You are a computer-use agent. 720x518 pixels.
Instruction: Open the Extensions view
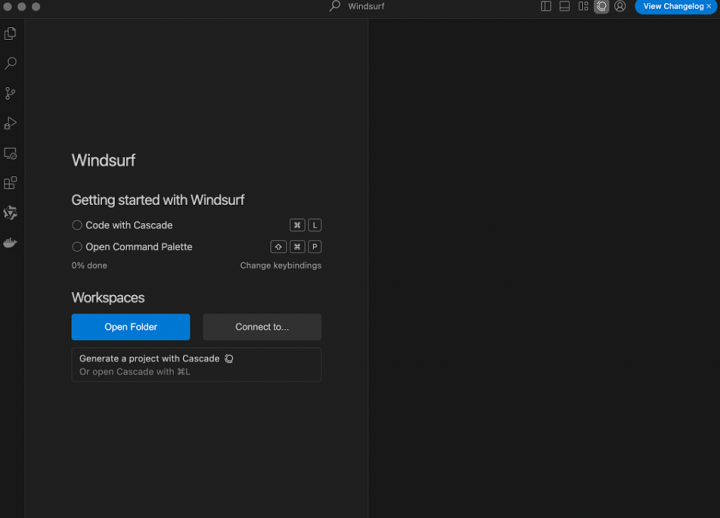10,184
